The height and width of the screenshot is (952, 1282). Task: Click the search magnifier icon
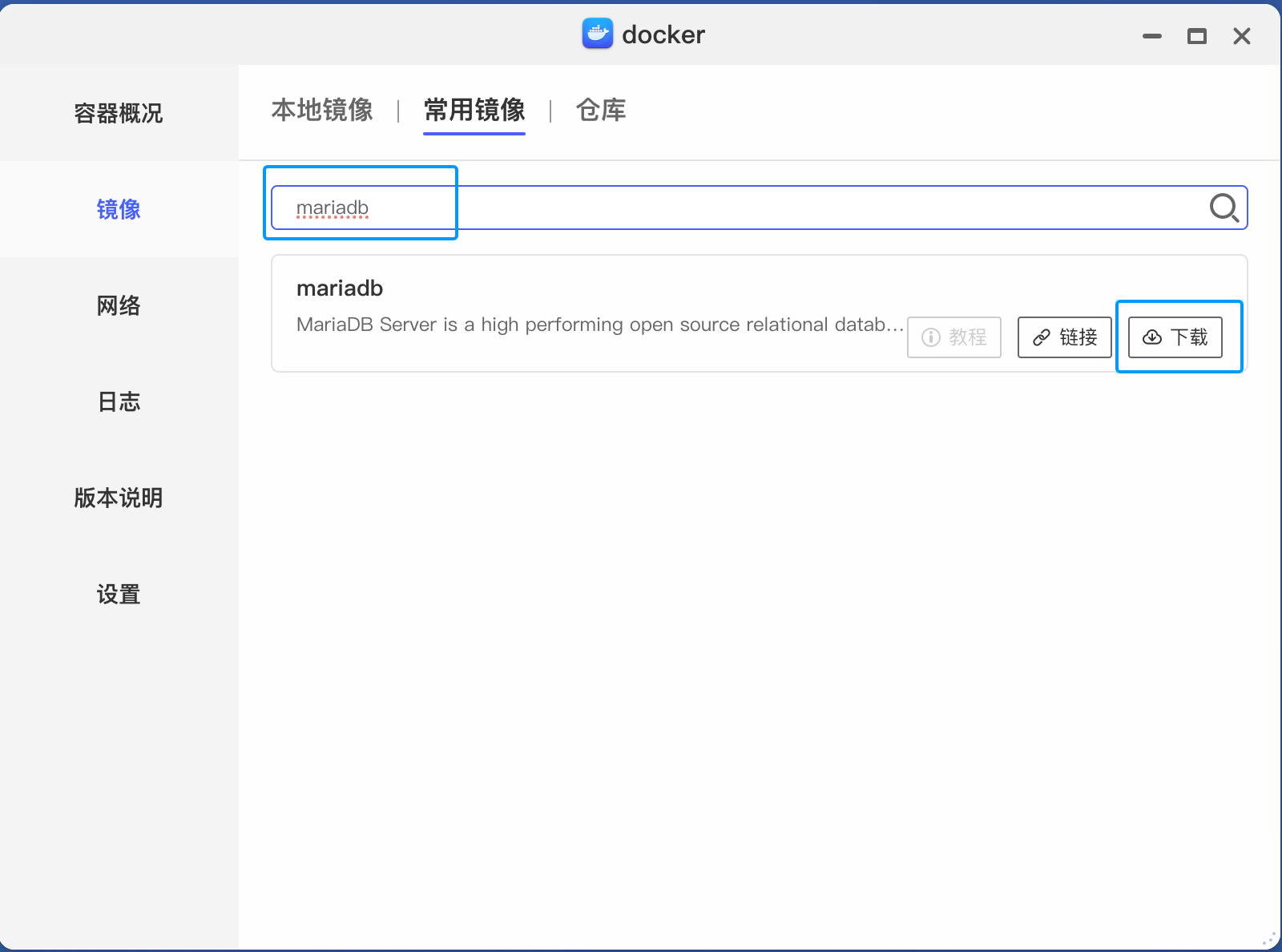click(1224, 208)
